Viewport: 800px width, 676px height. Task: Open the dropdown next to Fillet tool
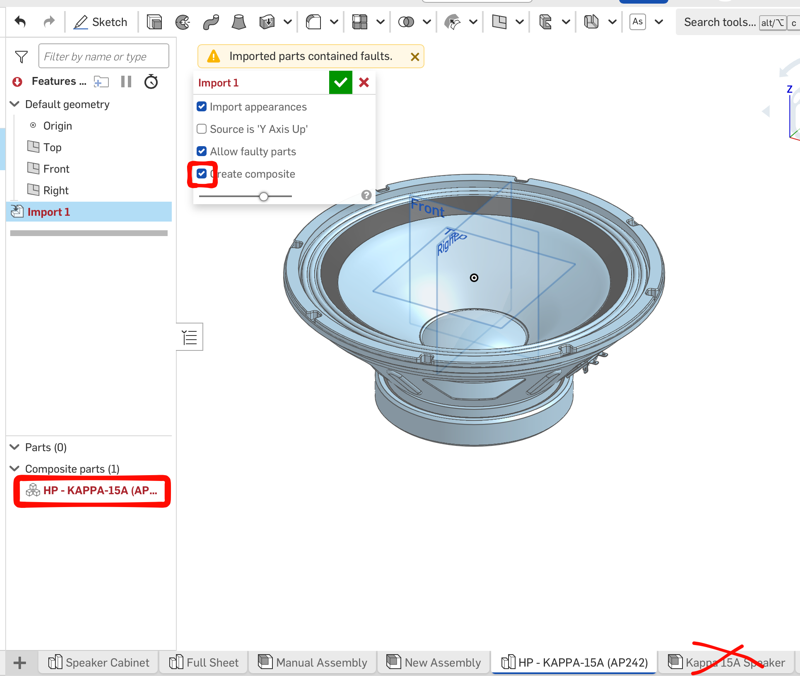[334, 22]
